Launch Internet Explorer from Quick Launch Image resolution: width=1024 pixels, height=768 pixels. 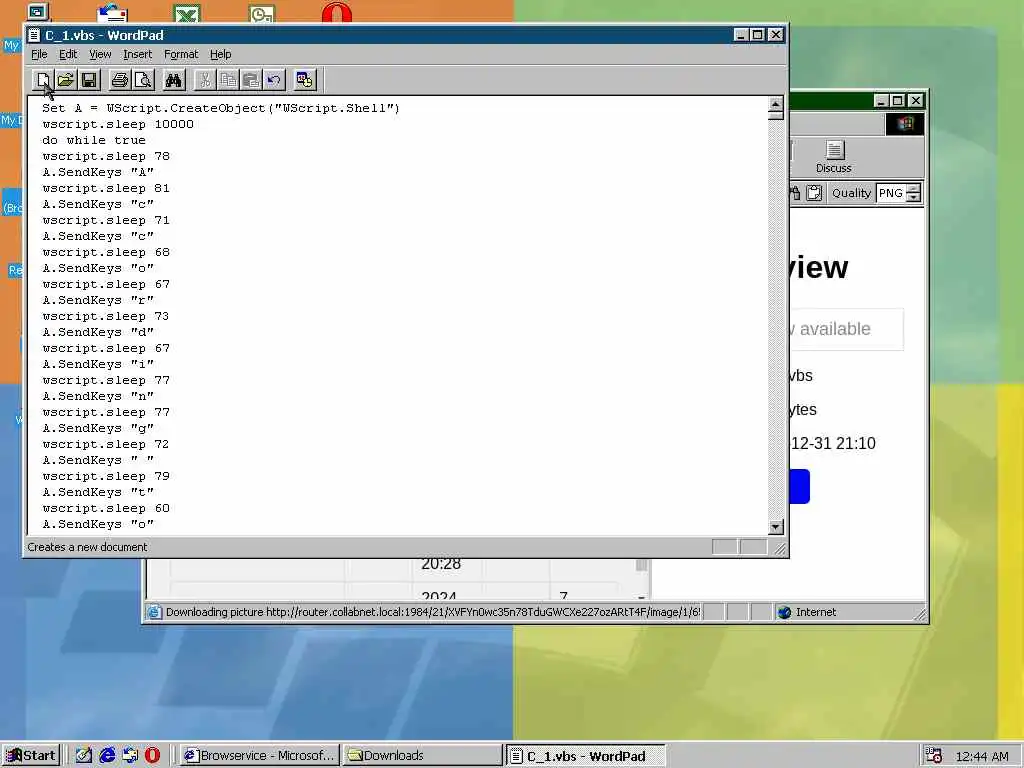point(107,756)
